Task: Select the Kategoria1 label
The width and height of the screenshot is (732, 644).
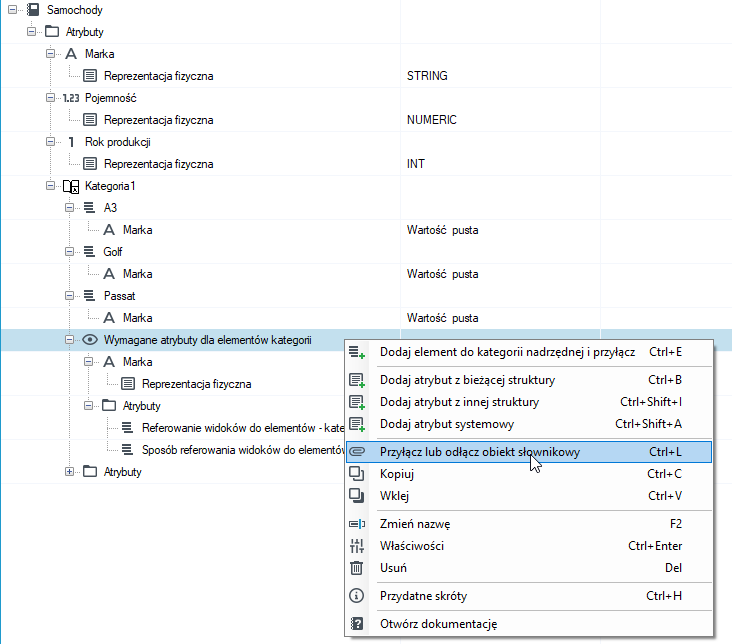Action: [x=110, y=186]
